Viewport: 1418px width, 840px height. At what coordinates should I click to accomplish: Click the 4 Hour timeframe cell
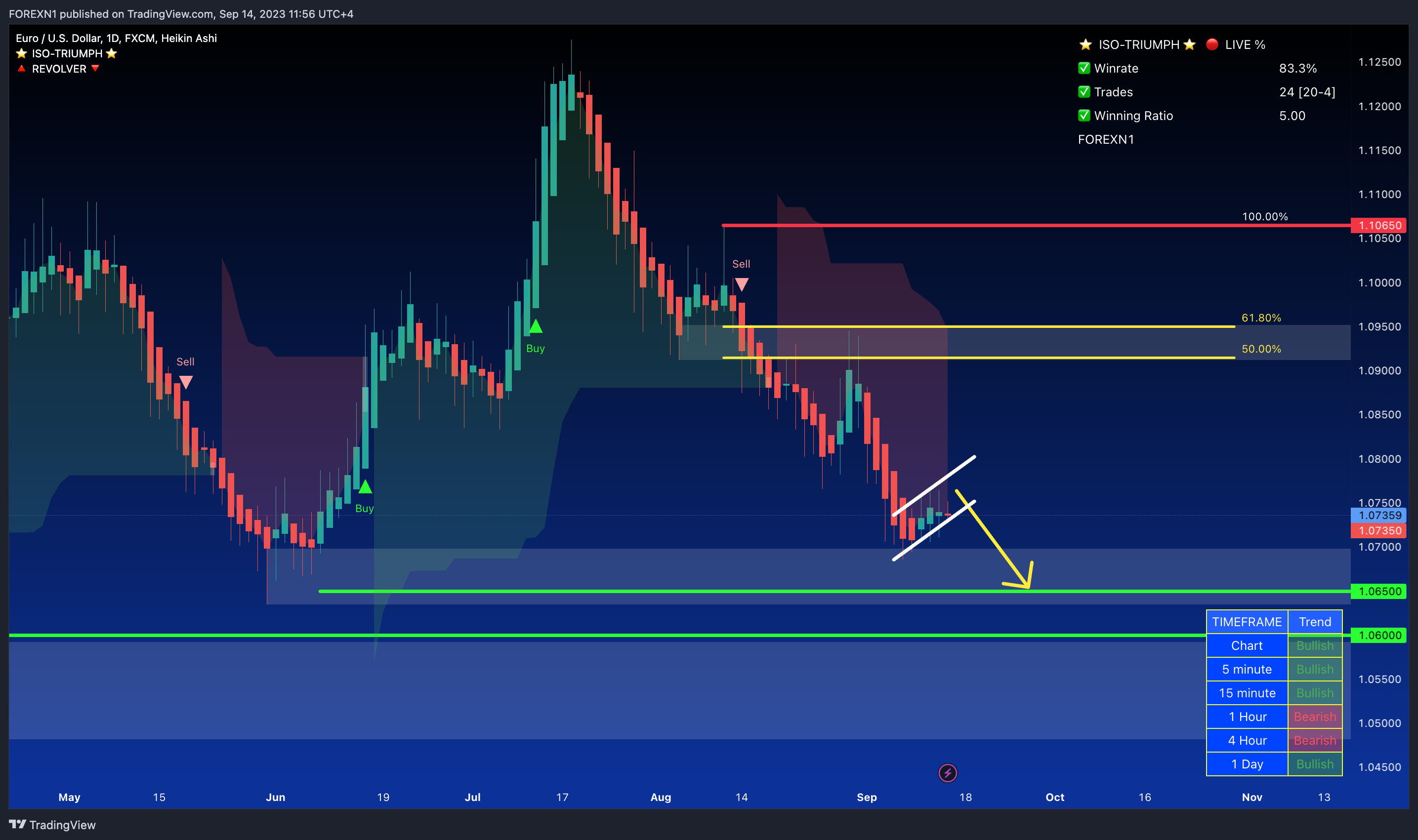pos(1247,740)
